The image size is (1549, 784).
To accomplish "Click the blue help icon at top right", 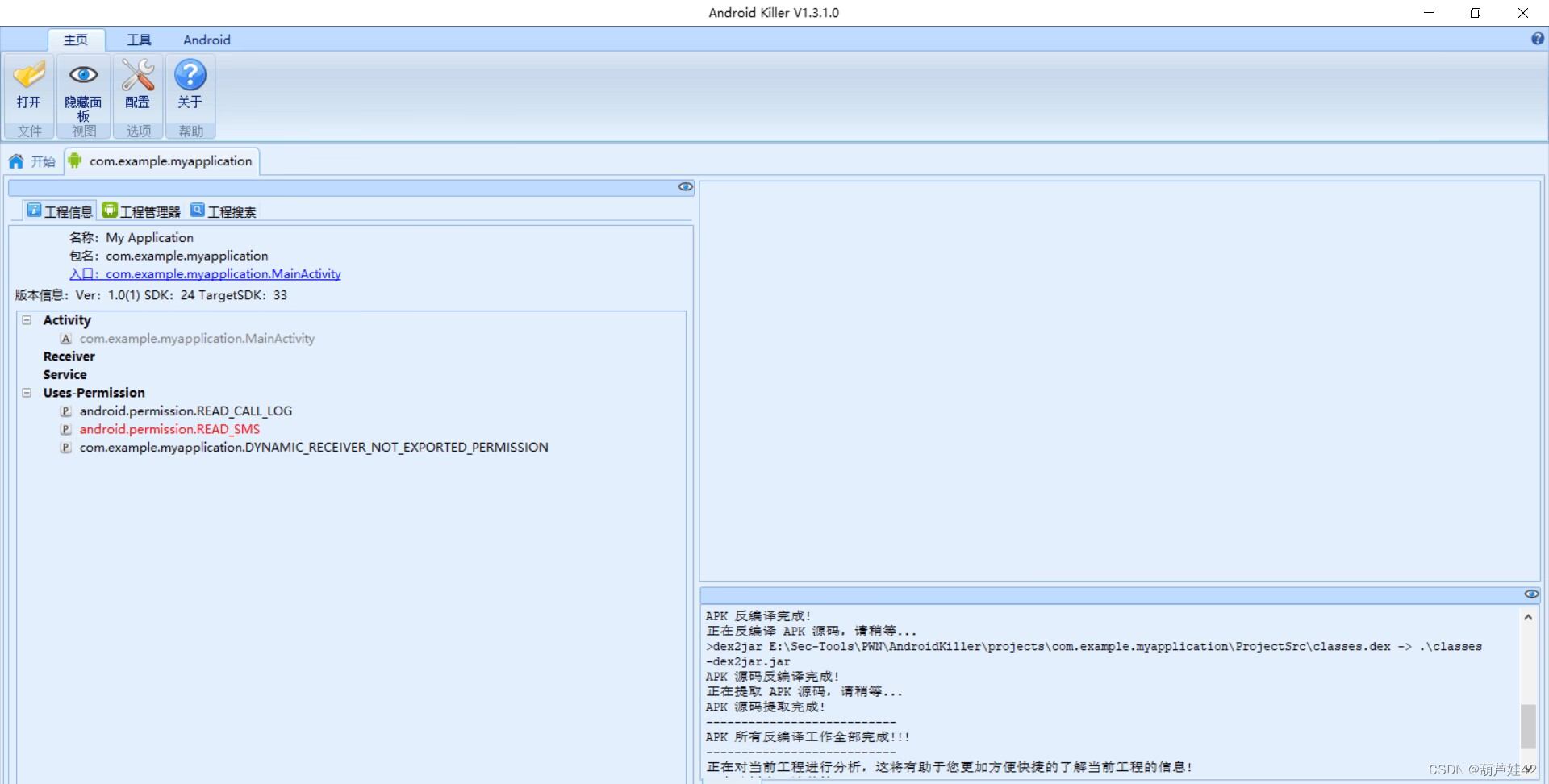I will pyautogui.click(x=1537, y=39).
